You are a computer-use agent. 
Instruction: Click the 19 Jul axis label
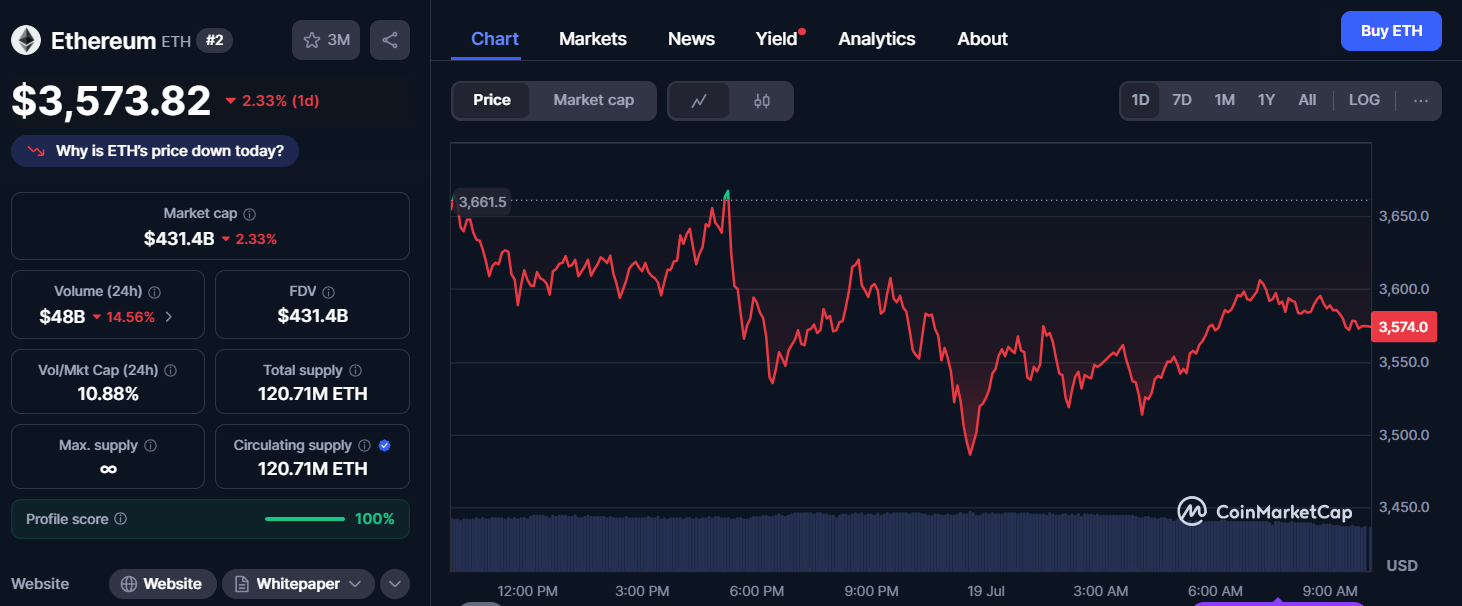[987, 591]
